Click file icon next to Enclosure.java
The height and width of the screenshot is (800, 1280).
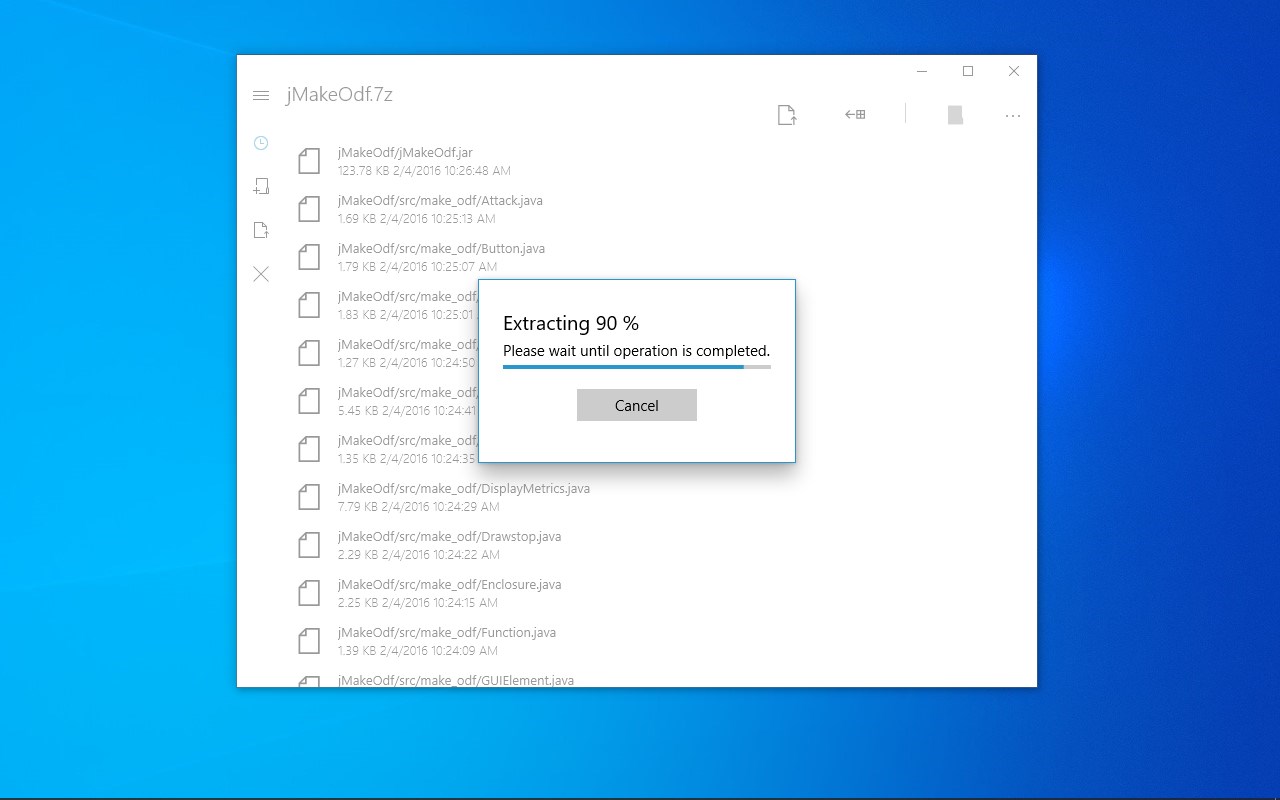[309, 593]
